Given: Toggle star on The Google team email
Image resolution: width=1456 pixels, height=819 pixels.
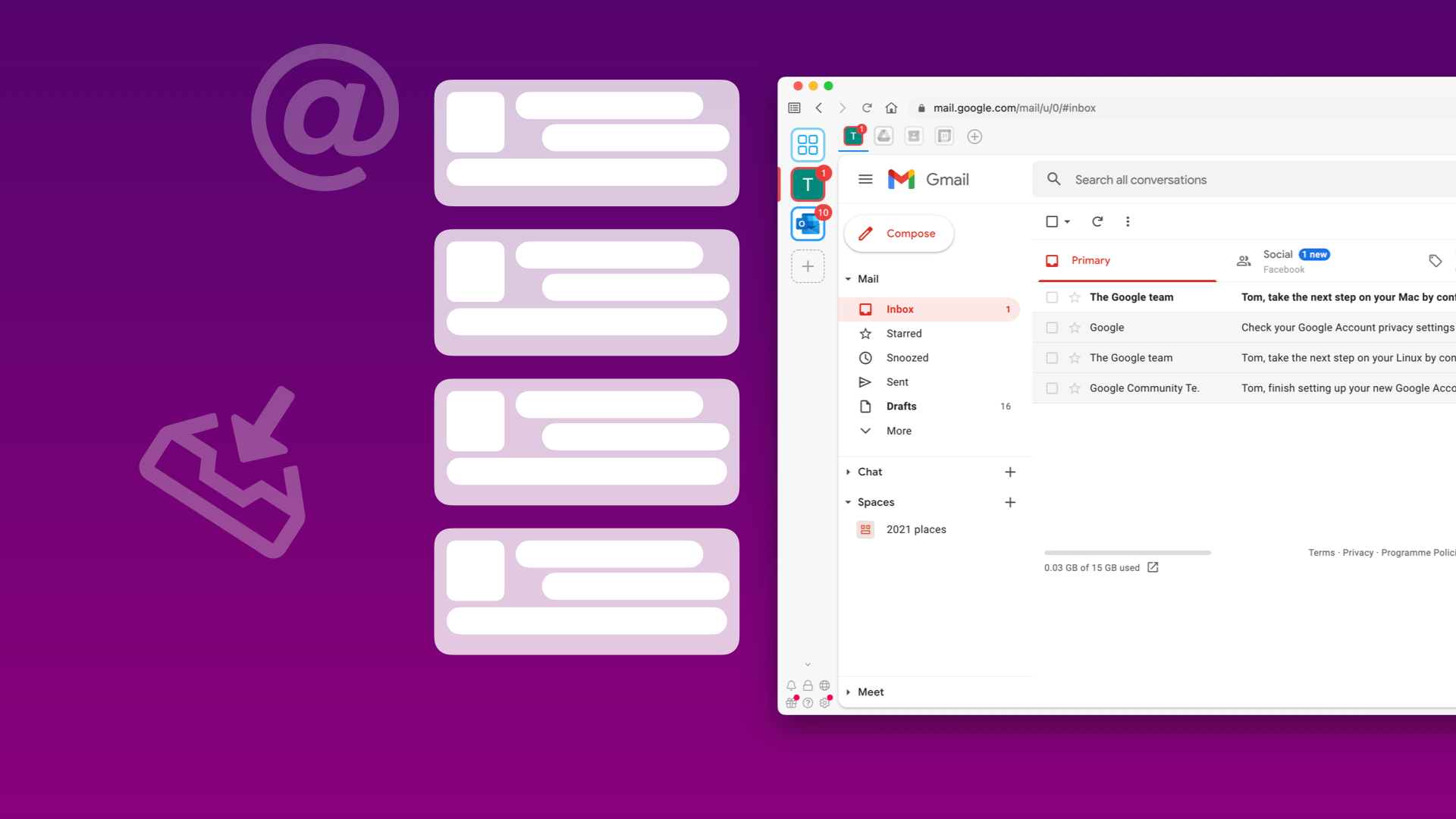Looking at the screenshot, I should coord(1075,297).
